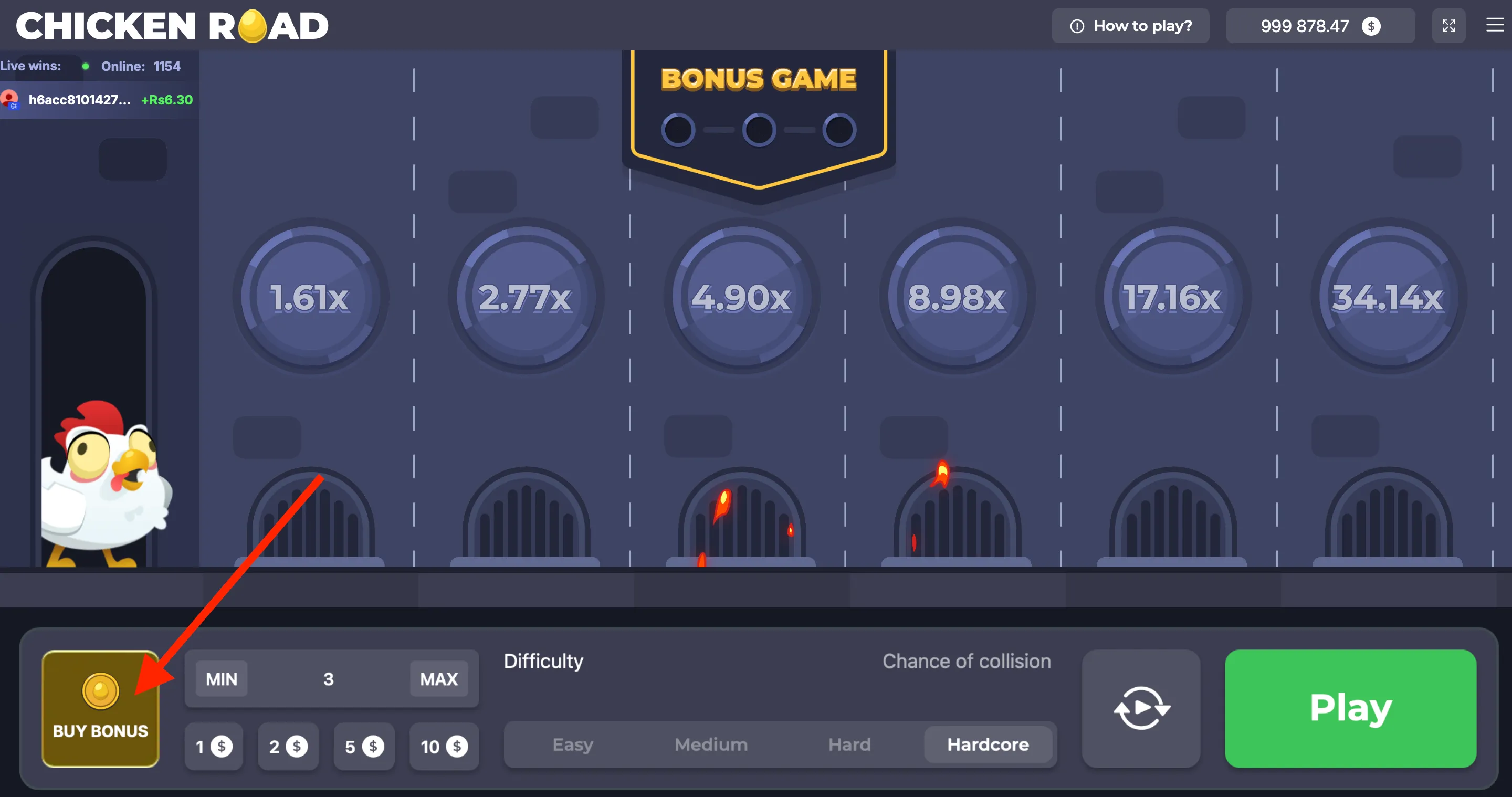Click the sewer grate under 17.16x
Viewport: 1512px width, 797px height.
[1173, 517]
